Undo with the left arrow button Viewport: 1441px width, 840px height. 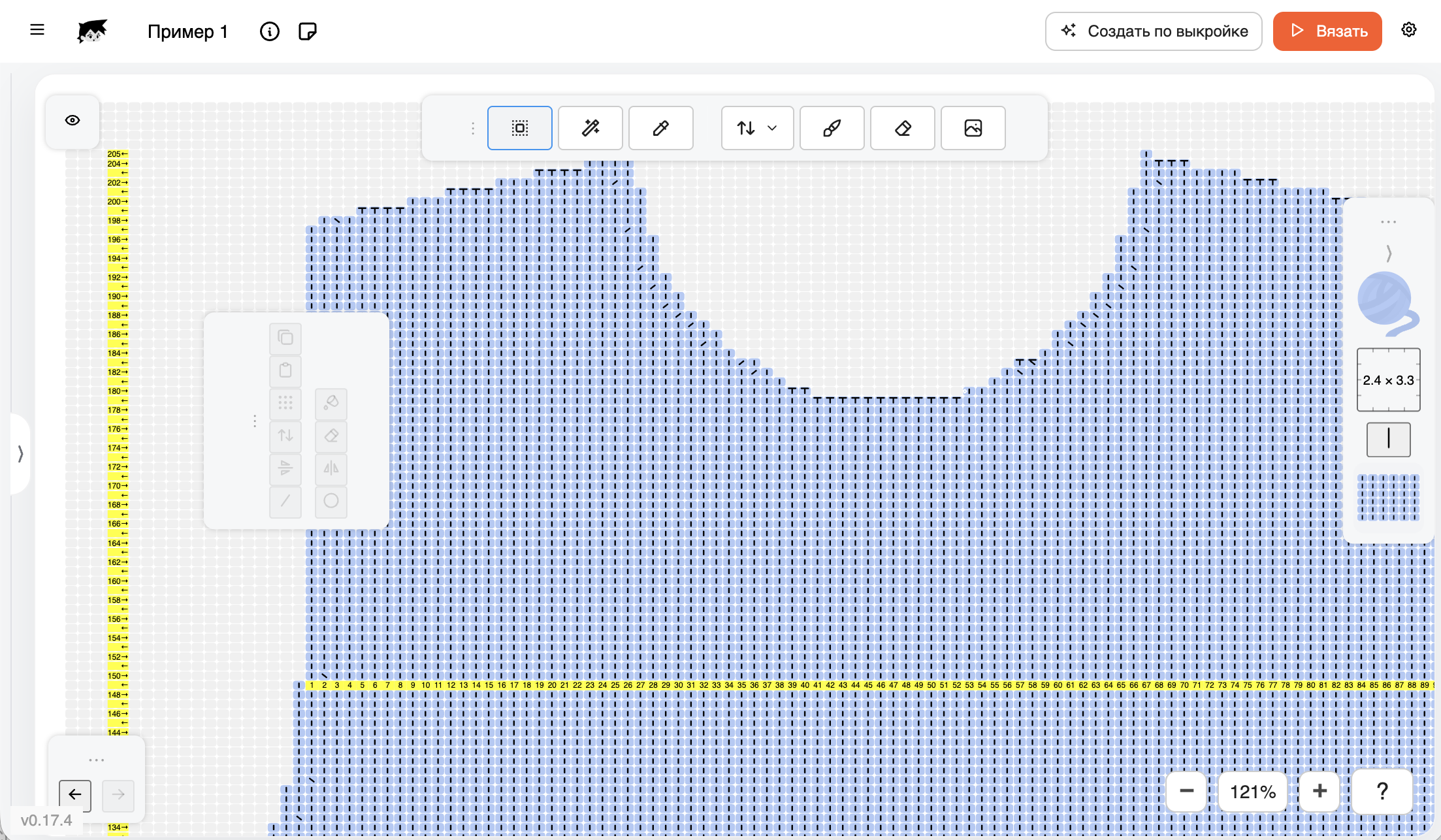(x=75, y=794)
